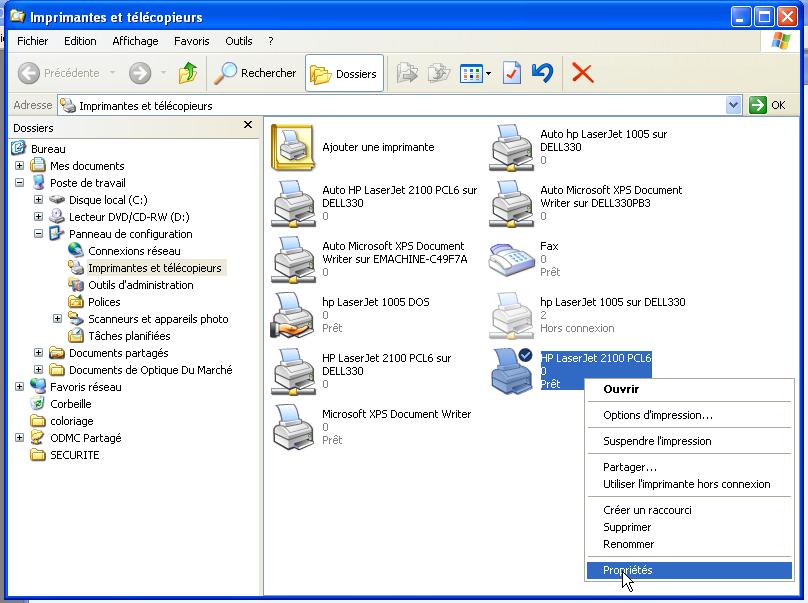The image size is (808, 603).
Task: Close the Dossiers side panel
Action: point(248,125)
